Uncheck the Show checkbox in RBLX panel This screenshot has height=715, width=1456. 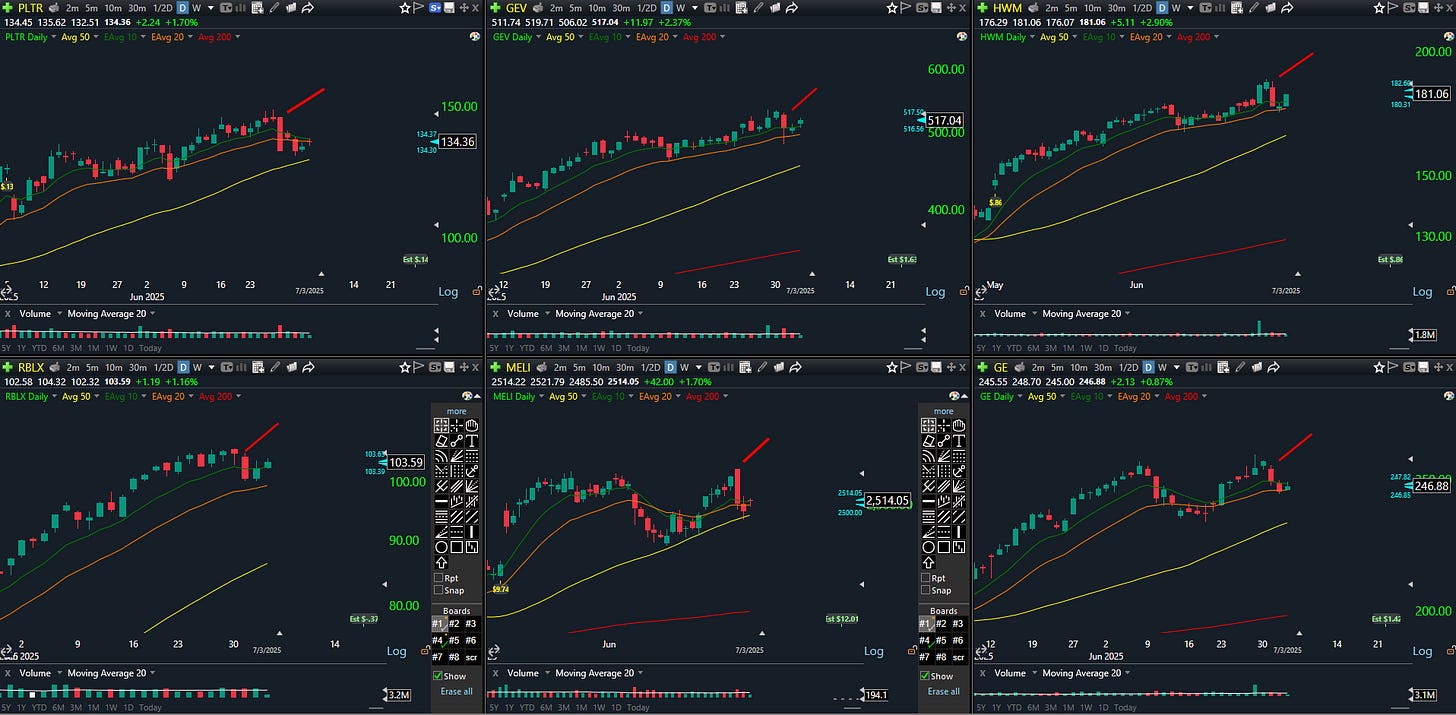[438, 676]
